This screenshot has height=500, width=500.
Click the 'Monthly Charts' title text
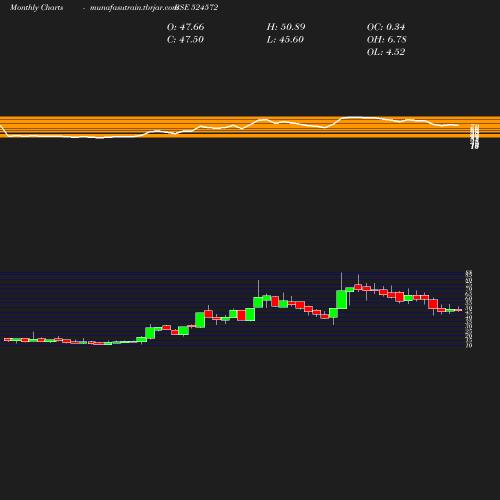click(x=36, y=8)
